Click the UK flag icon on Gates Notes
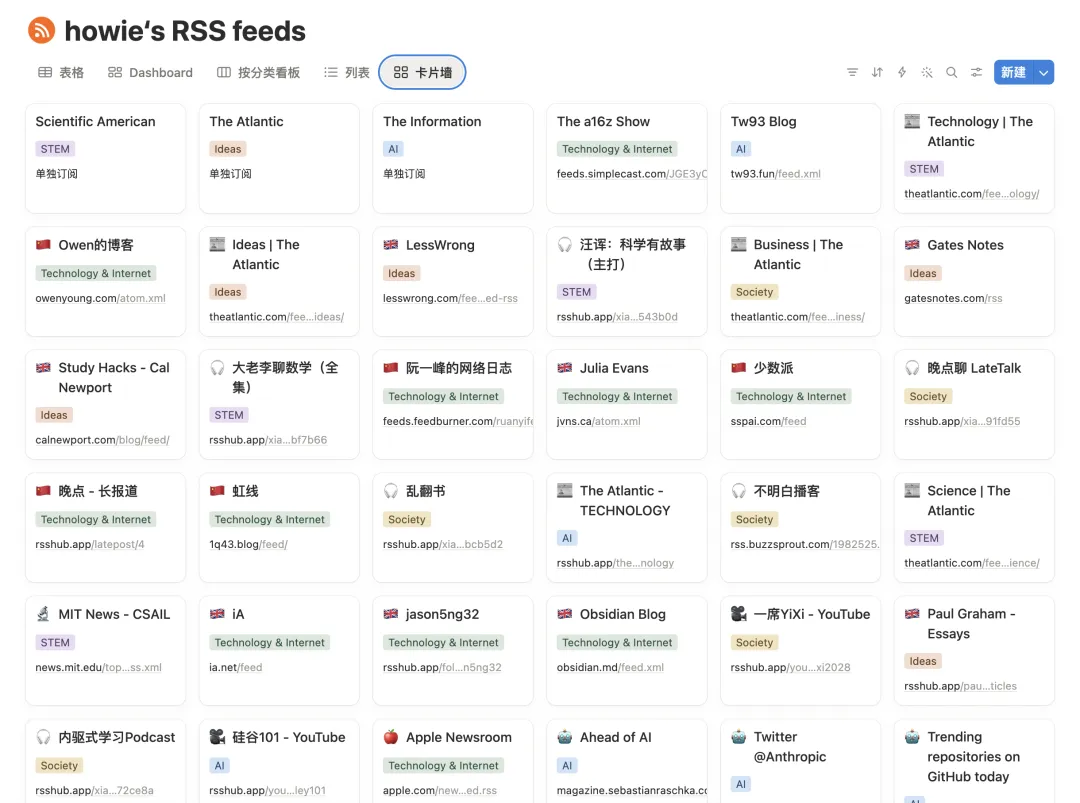 pyautogui.click(x=912, y=244)
